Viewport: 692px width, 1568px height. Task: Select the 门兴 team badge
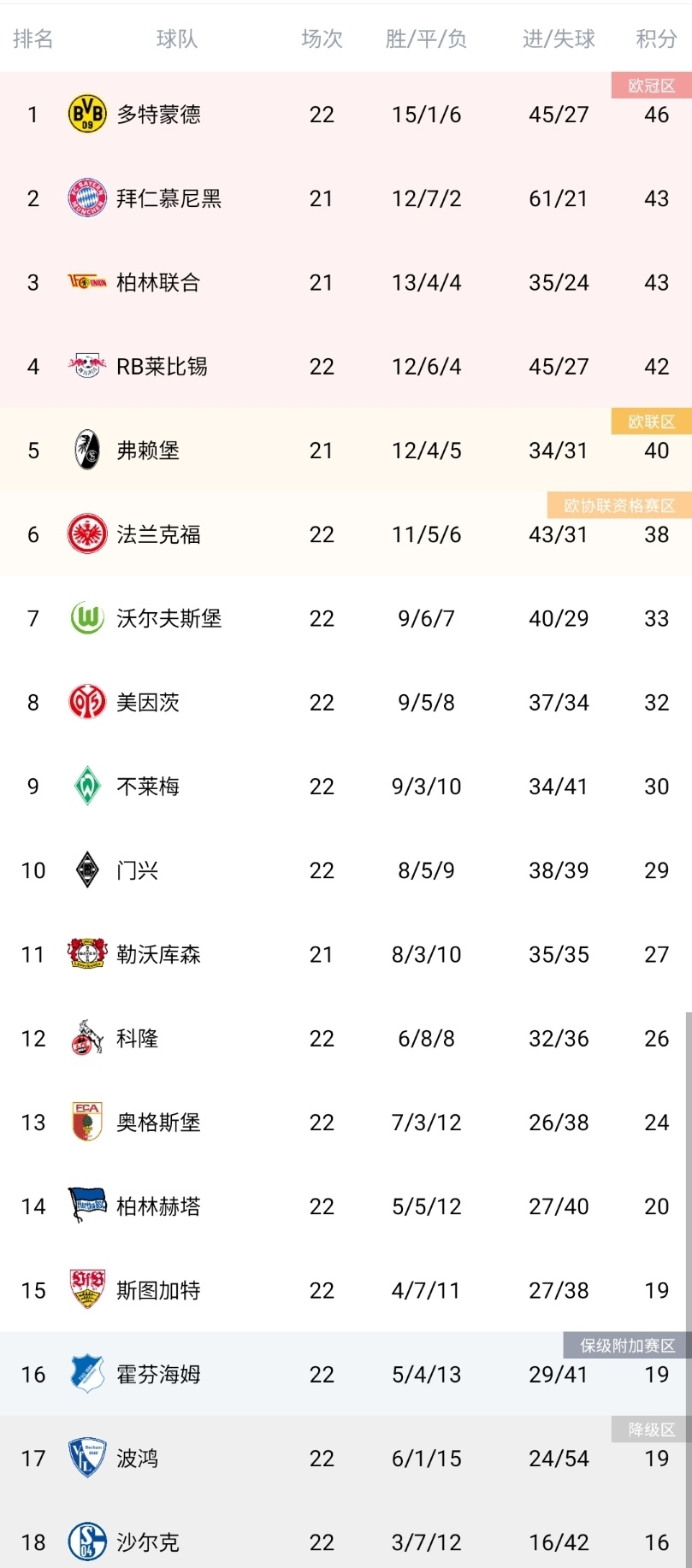click(86, 870)
